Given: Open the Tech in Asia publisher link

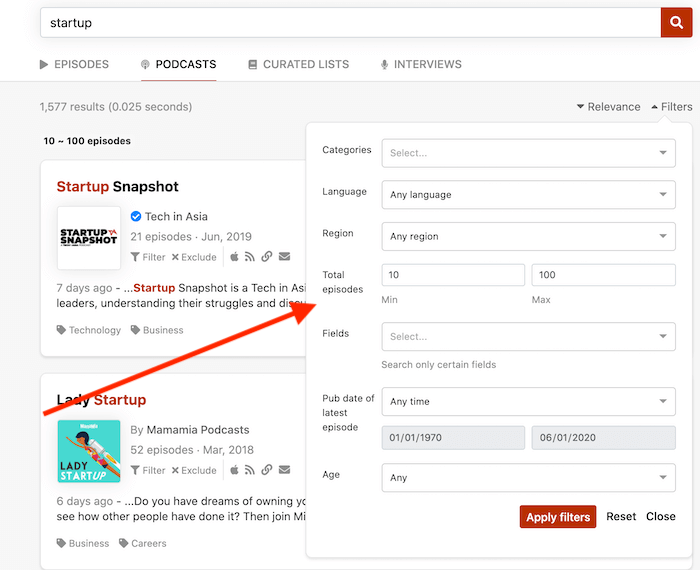Looking at the screenshot, I should (176, 216).
